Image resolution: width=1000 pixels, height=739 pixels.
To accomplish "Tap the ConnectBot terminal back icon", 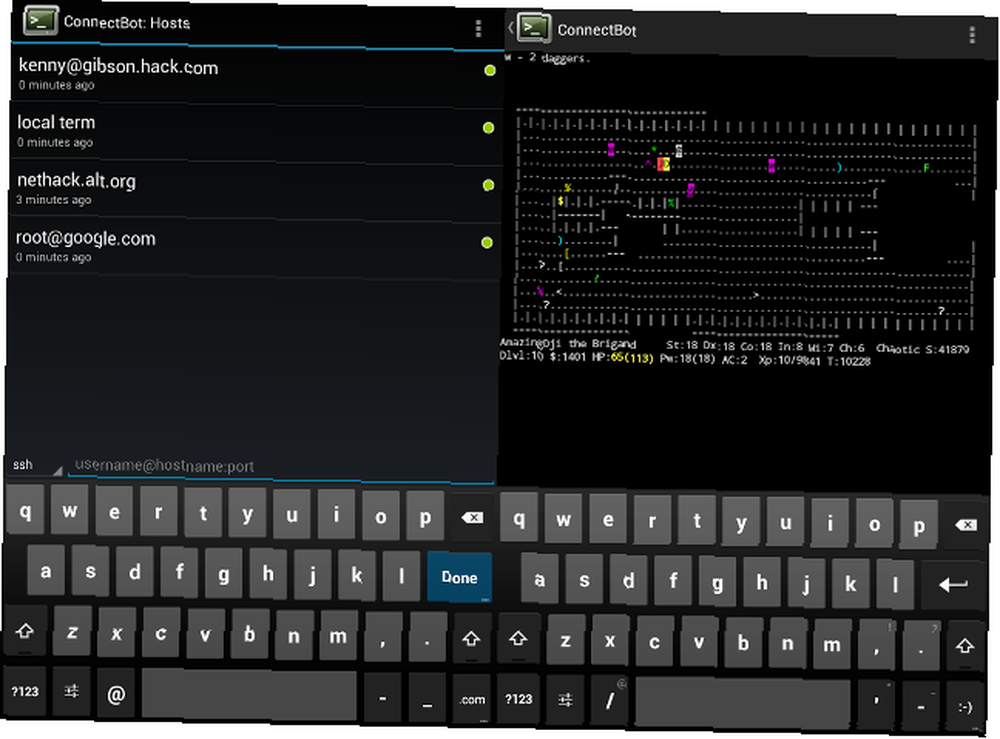I will coord(510,27).
